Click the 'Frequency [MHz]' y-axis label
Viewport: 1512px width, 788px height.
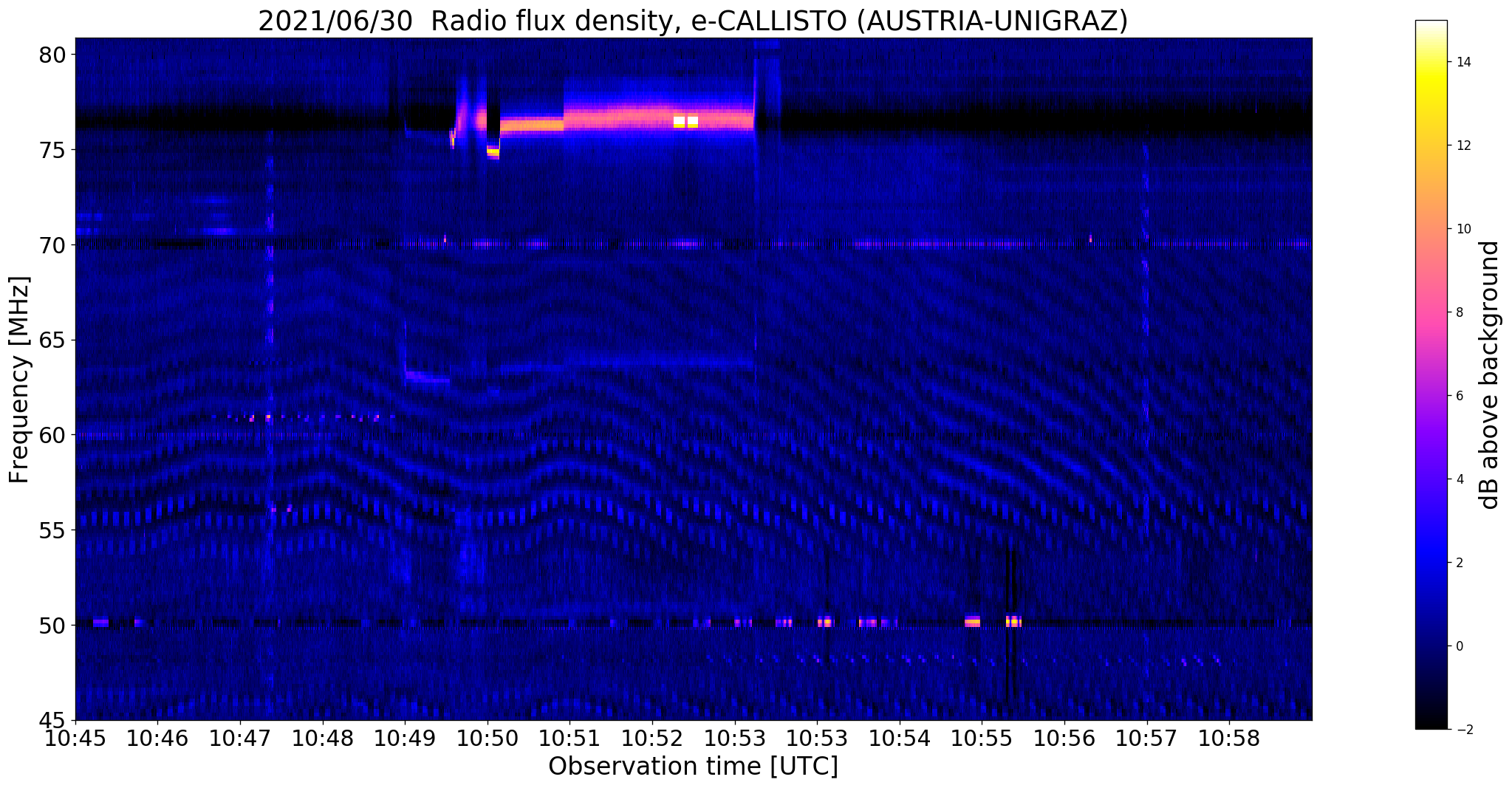[19, 380]
